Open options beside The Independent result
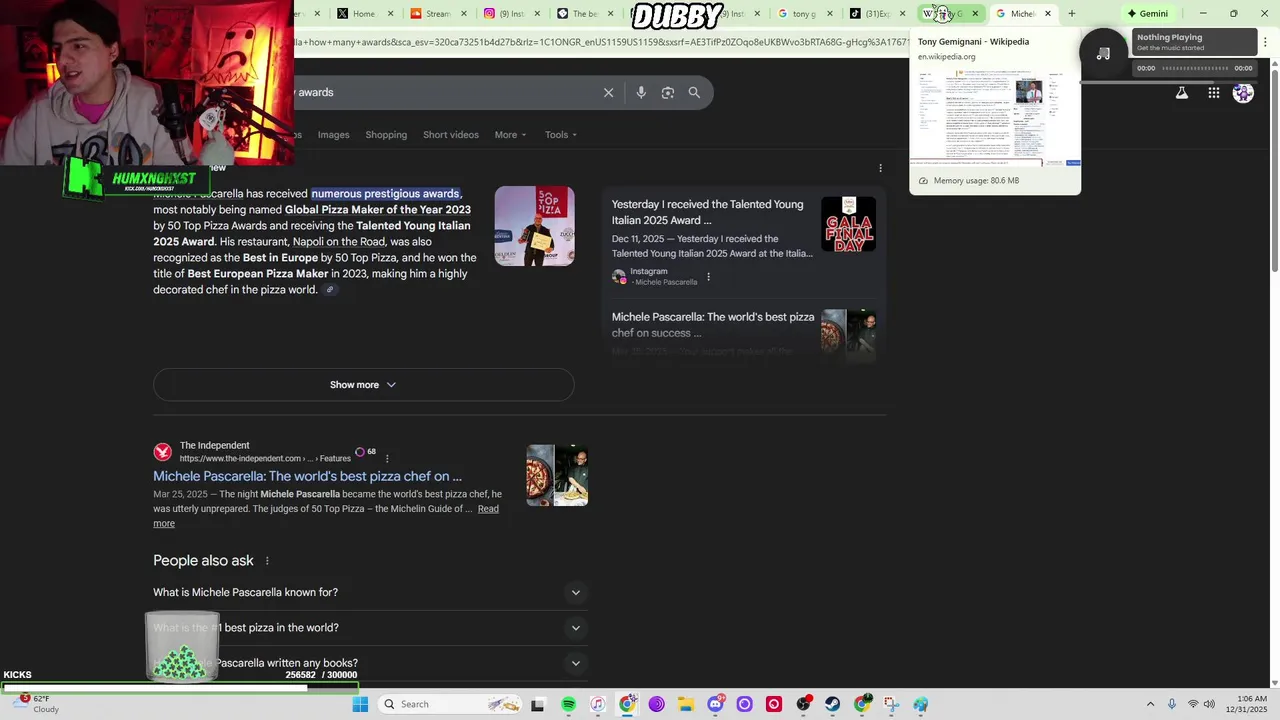 tap(387, 458)
